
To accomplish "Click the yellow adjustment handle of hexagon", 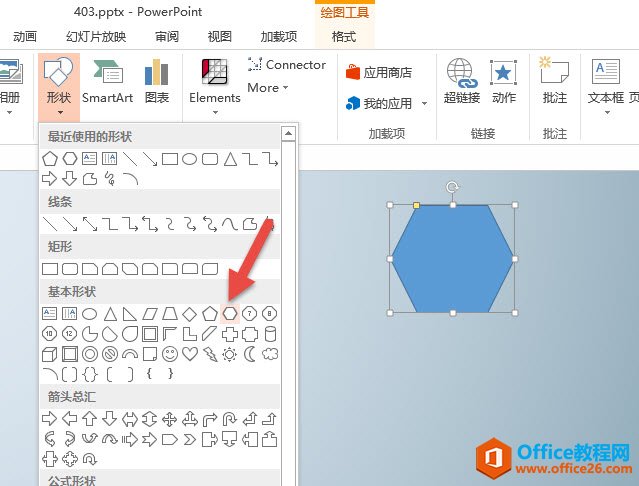I will click(416, 205).
